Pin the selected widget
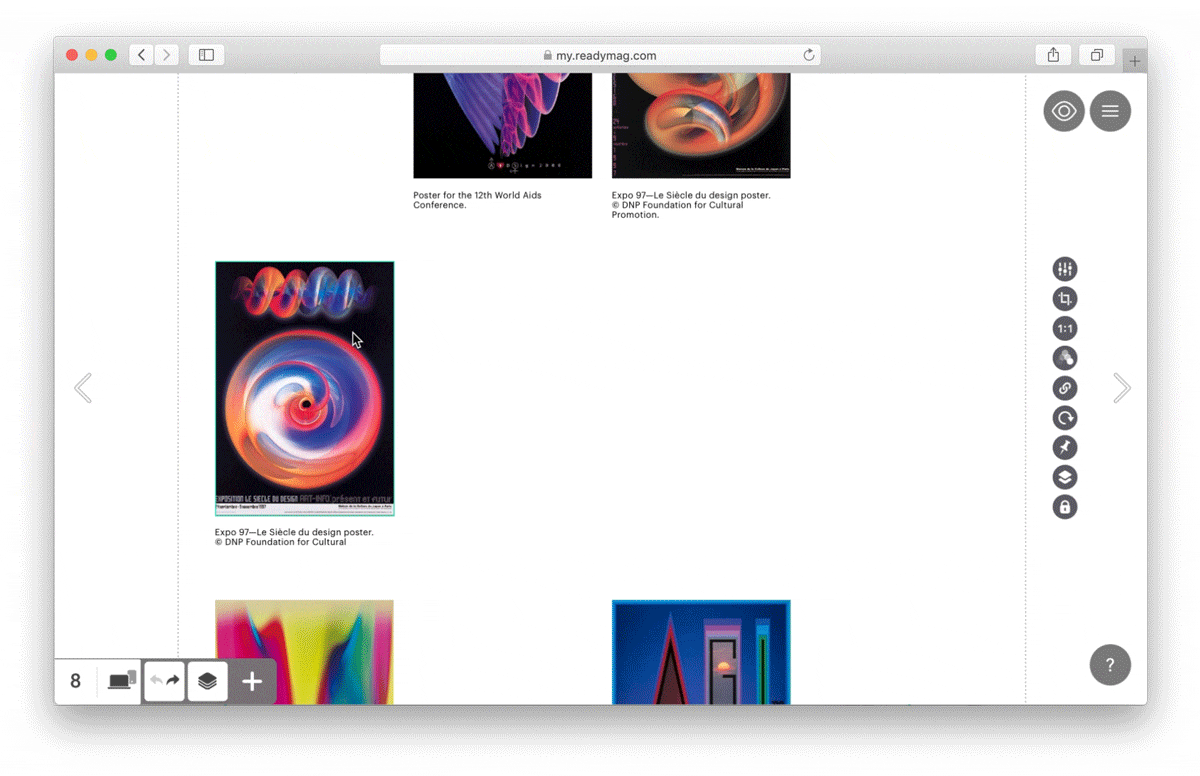 [1064, 447]
